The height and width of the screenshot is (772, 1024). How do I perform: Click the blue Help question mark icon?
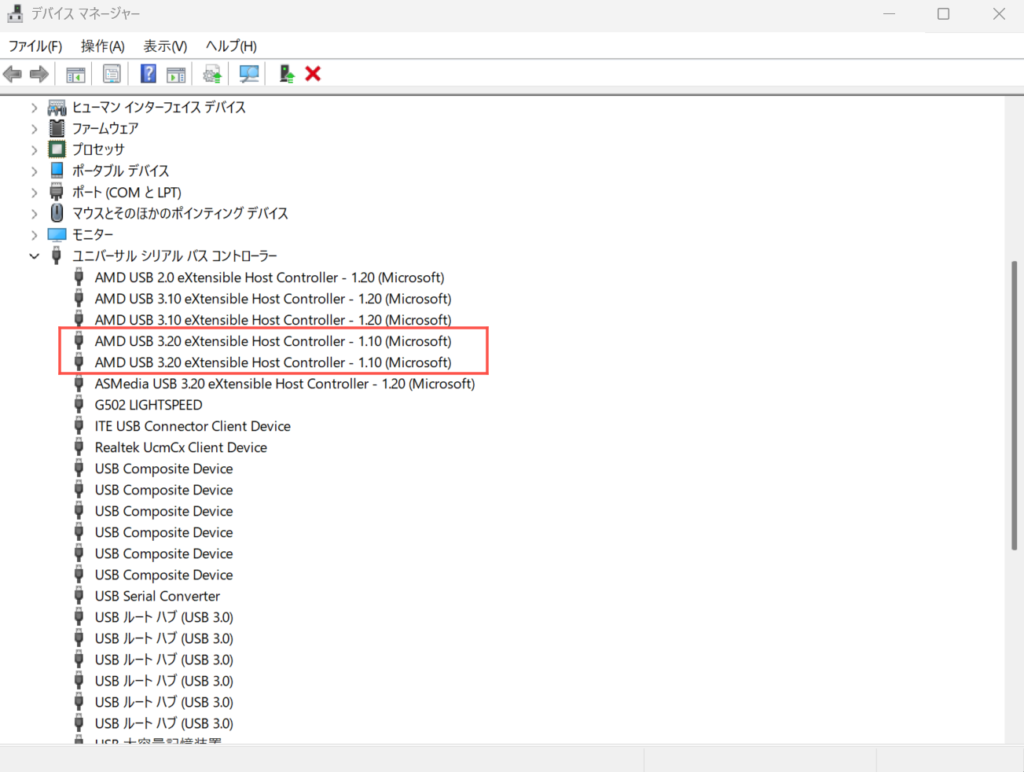click(148, 74)
